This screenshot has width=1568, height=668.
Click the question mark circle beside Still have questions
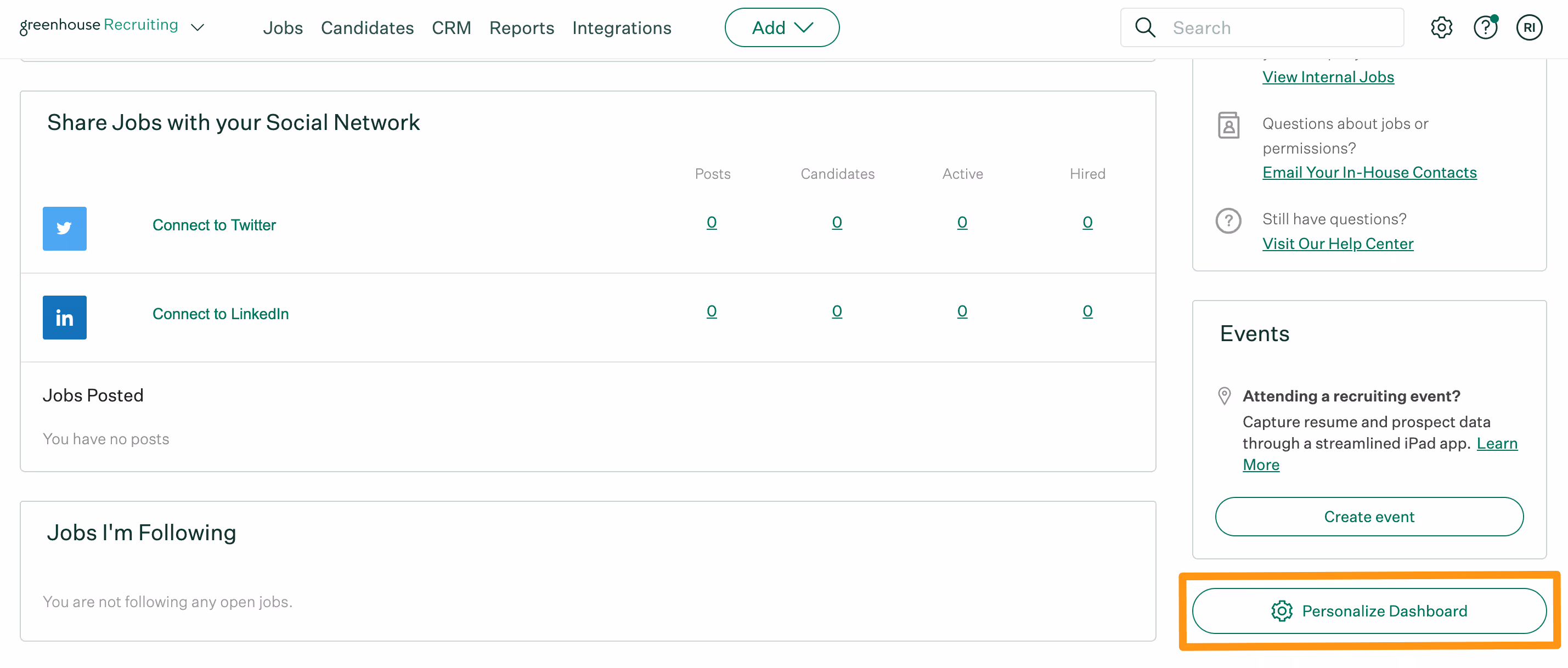tap(1228, 221)
